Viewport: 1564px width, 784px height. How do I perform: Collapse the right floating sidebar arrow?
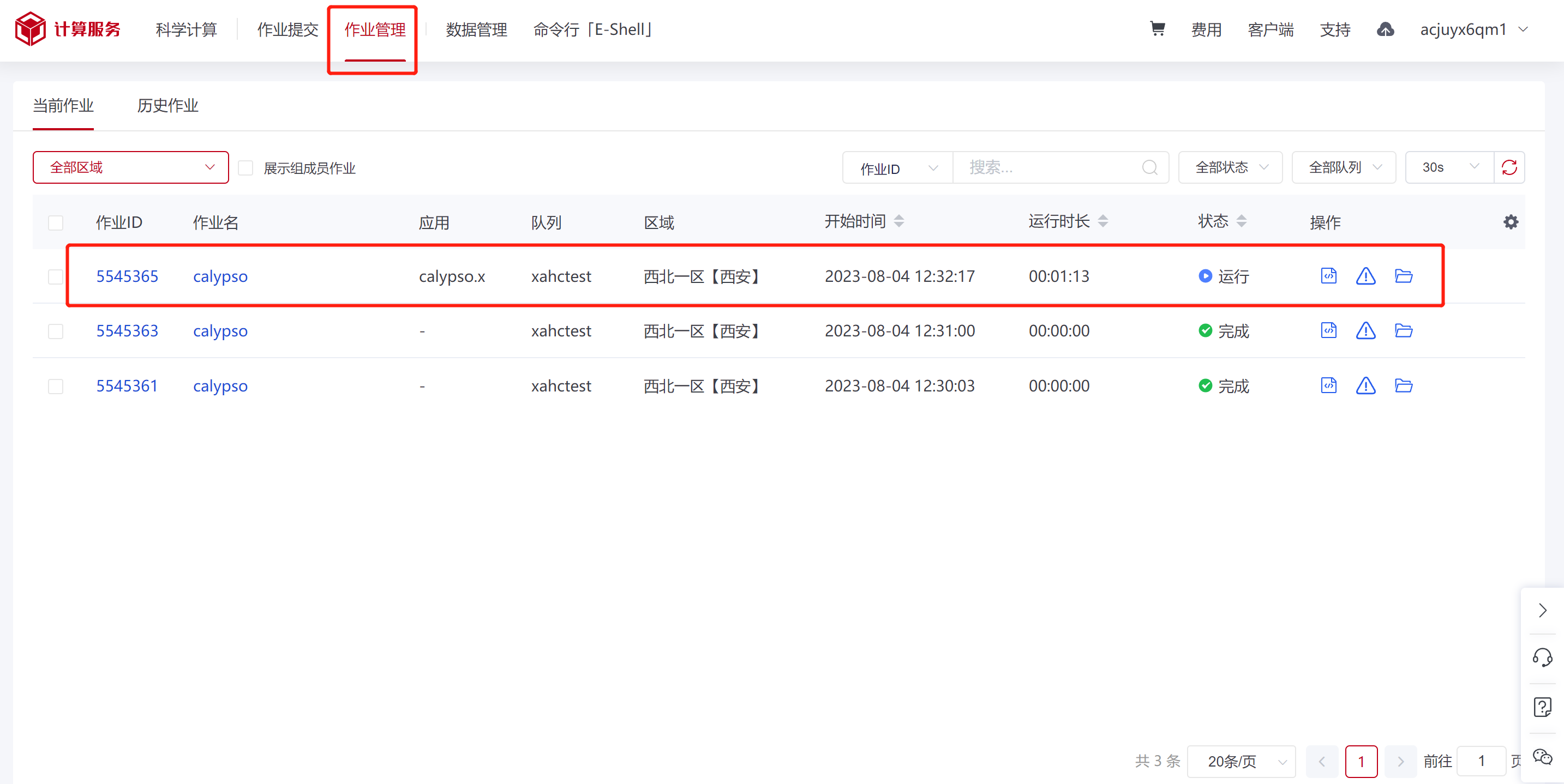coord(1542,611)
